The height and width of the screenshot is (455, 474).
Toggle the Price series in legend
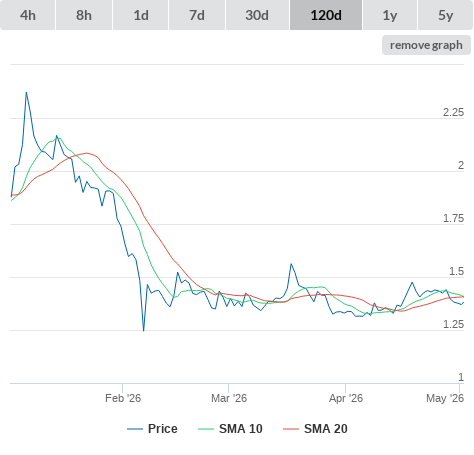click(163, 429)
